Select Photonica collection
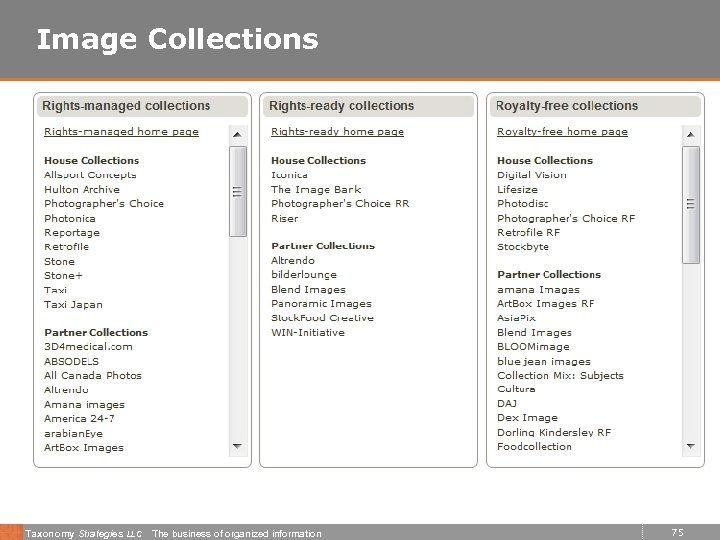Image resolution: width=720 pixels, height=540 pixels. [x=70, y=219]
